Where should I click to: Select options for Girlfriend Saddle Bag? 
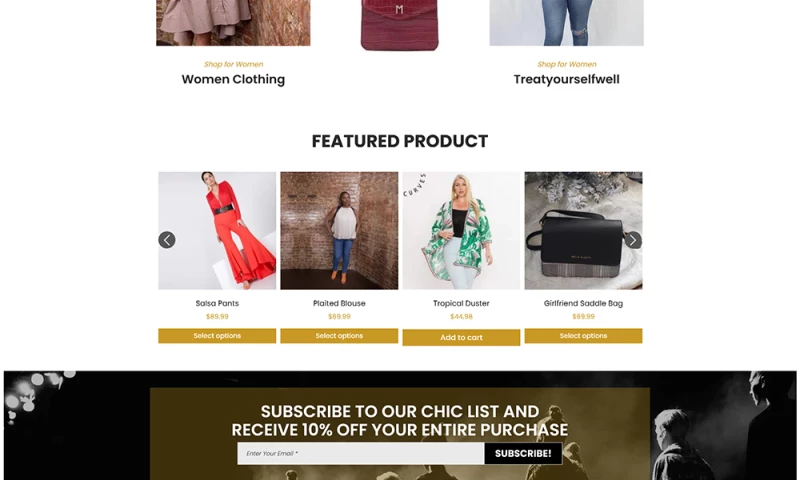point(583,336)
